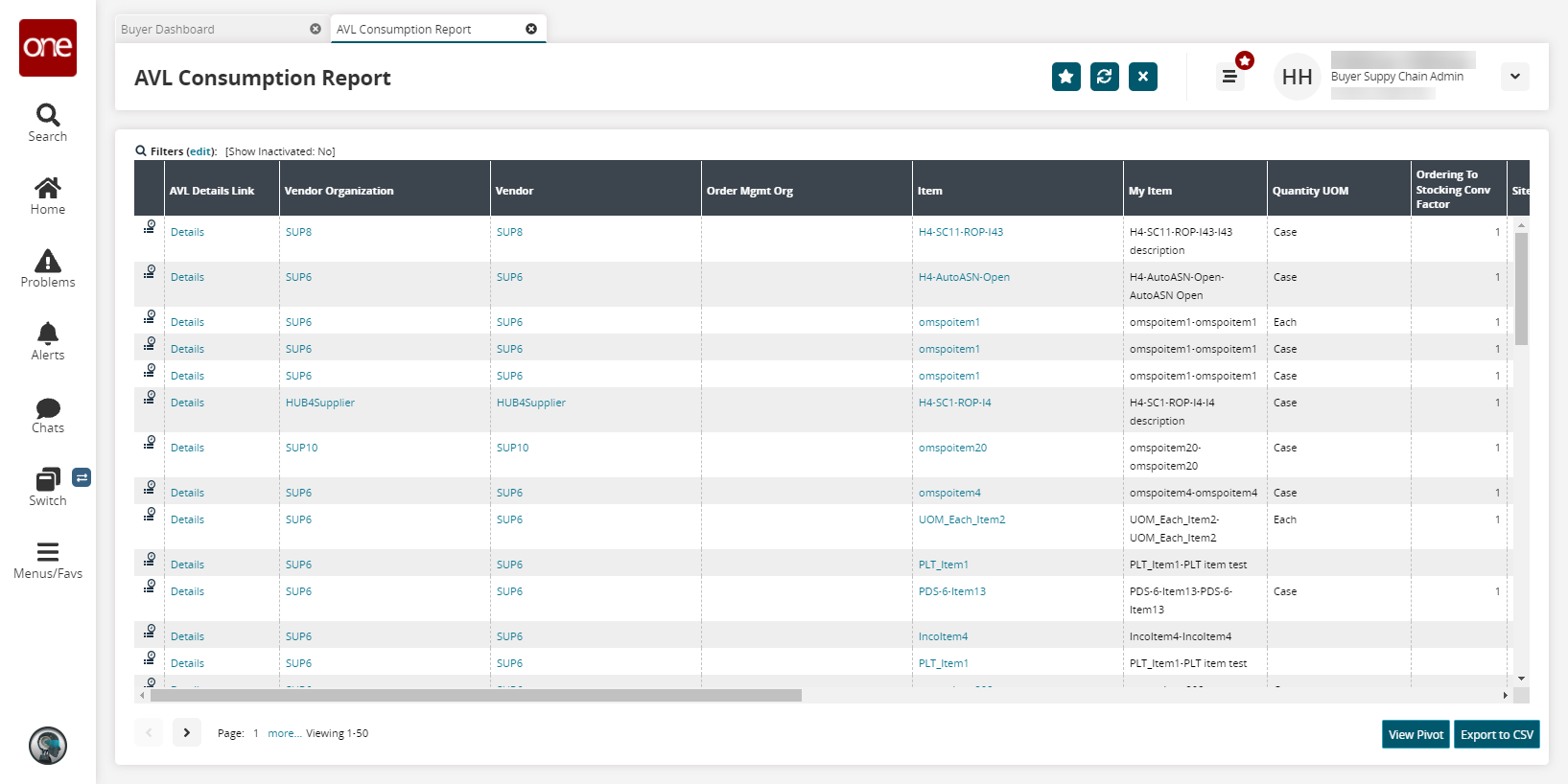
Task: Open row action icon for SUP8 row
Action: pos(150,228)
